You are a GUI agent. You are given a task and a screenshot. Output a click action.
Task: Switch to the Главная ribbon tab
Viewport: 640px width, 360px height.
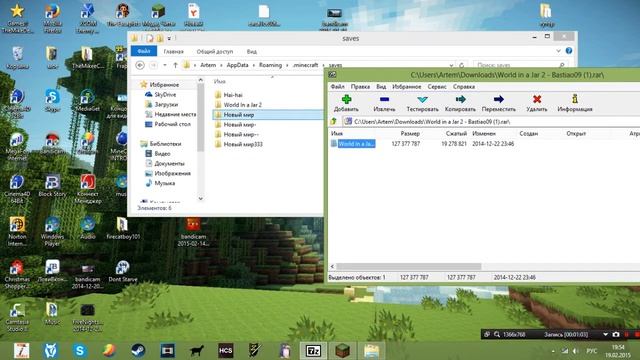(x=173, y=51)
